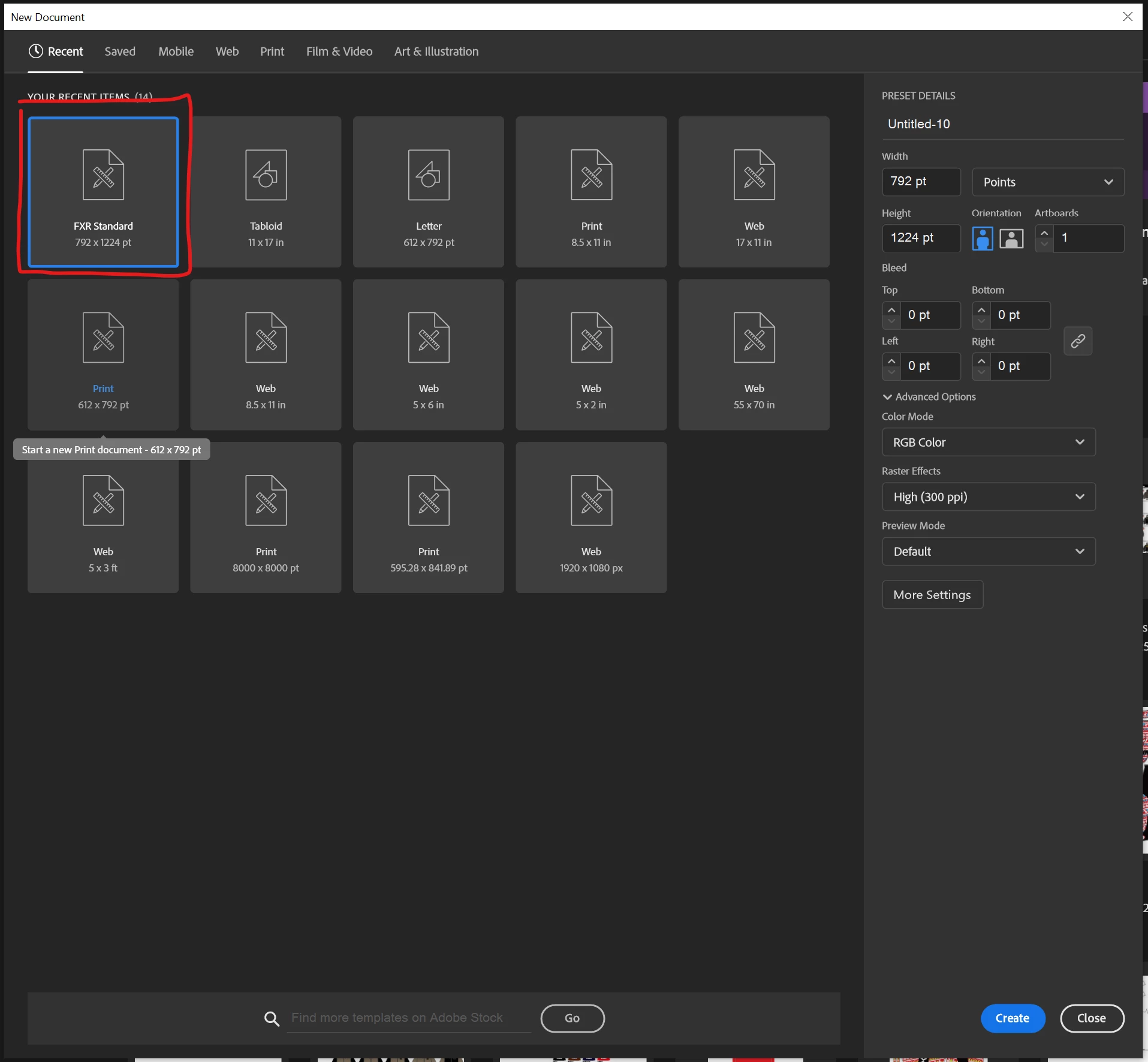Increase the Artboards count
The image size is (1148, 1062).
[x=1044, y=233]
